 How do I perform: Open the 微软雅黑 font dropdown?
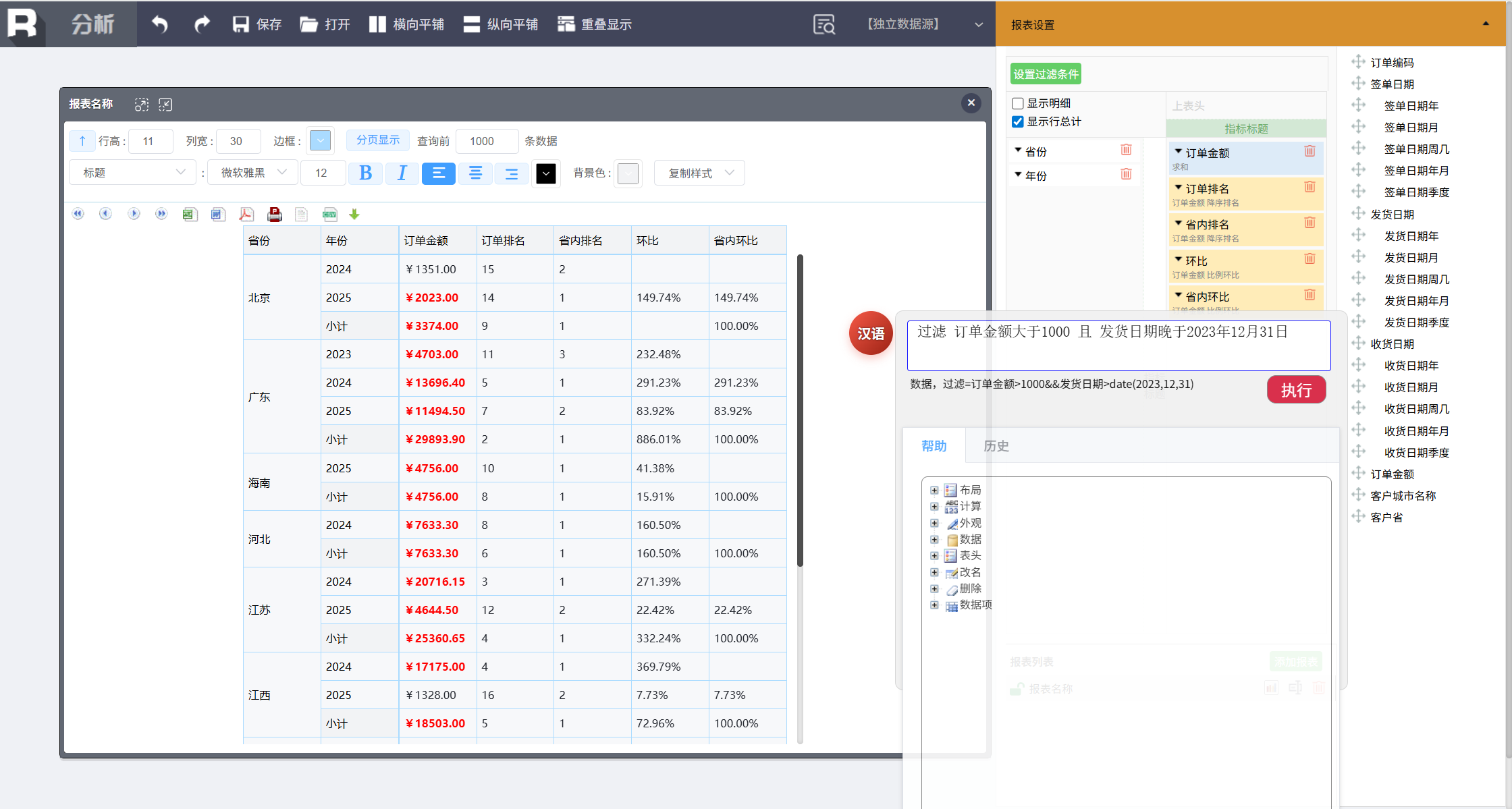point(253,173)
